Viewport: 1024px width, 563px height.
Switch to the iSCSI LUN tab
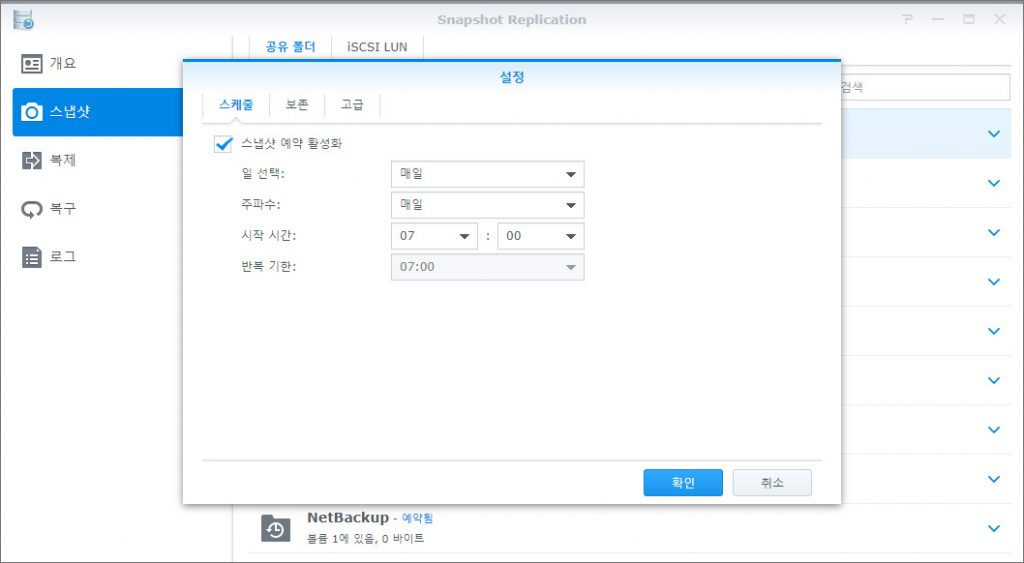click(x=377, y=47)
